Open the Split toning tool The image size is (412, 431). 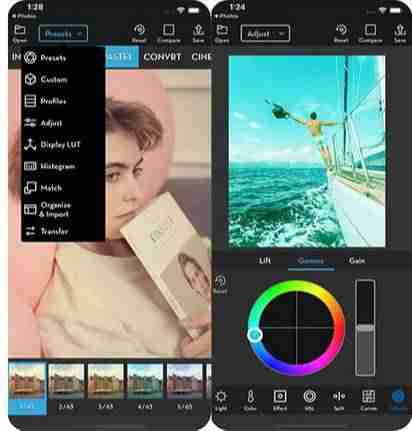339,400
